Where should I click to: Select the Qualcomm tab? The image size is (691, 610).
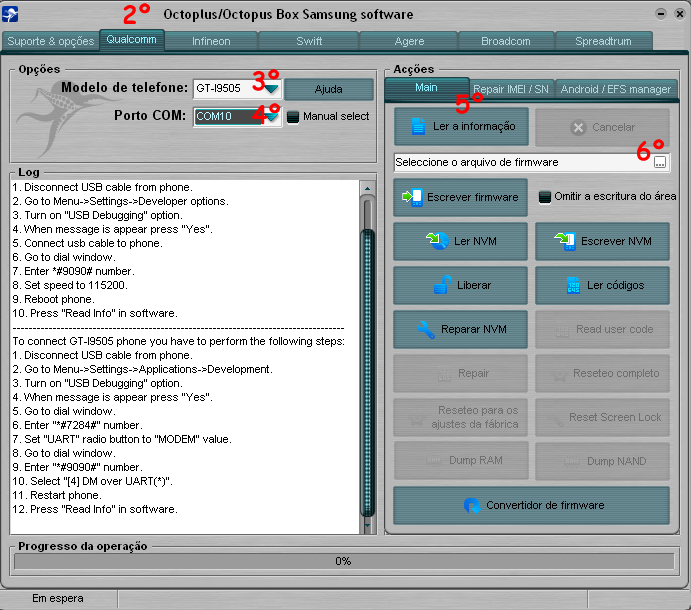coord(132,40)
